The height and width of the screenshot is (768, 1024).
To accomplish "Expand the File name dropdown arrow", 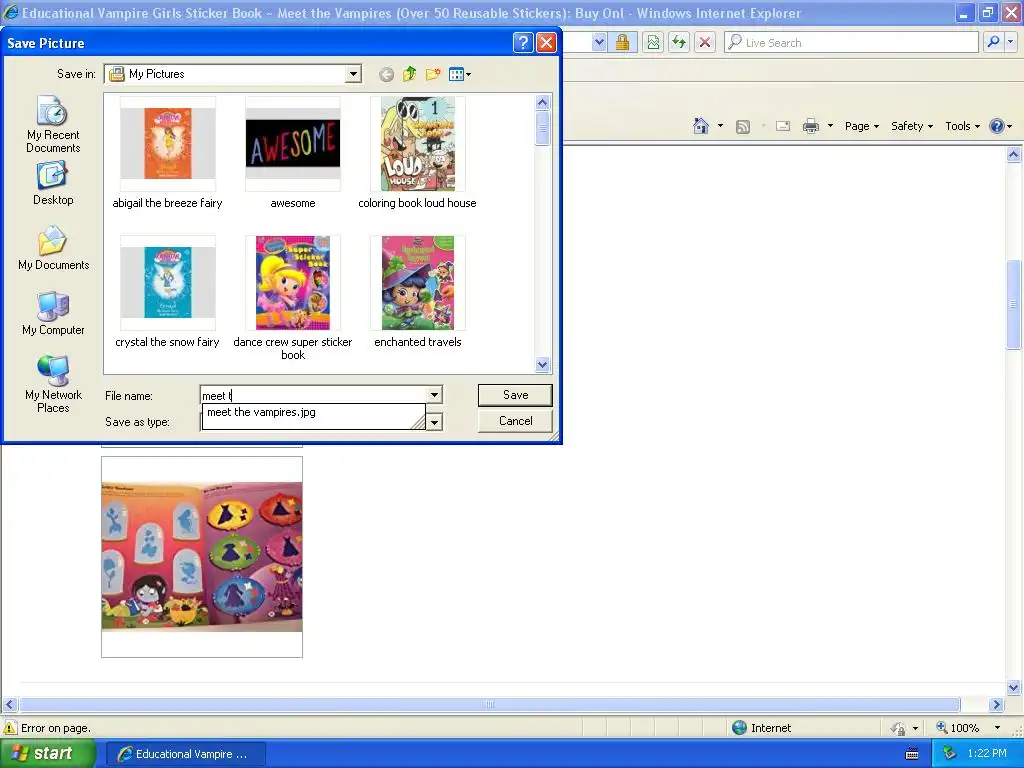I will (434, 394).
